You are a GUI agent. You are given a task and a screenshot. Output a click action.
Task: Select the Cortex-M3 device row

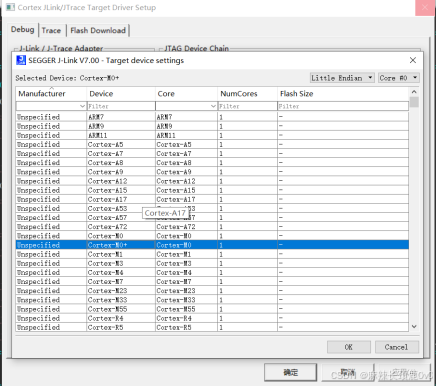pos(212,263)
